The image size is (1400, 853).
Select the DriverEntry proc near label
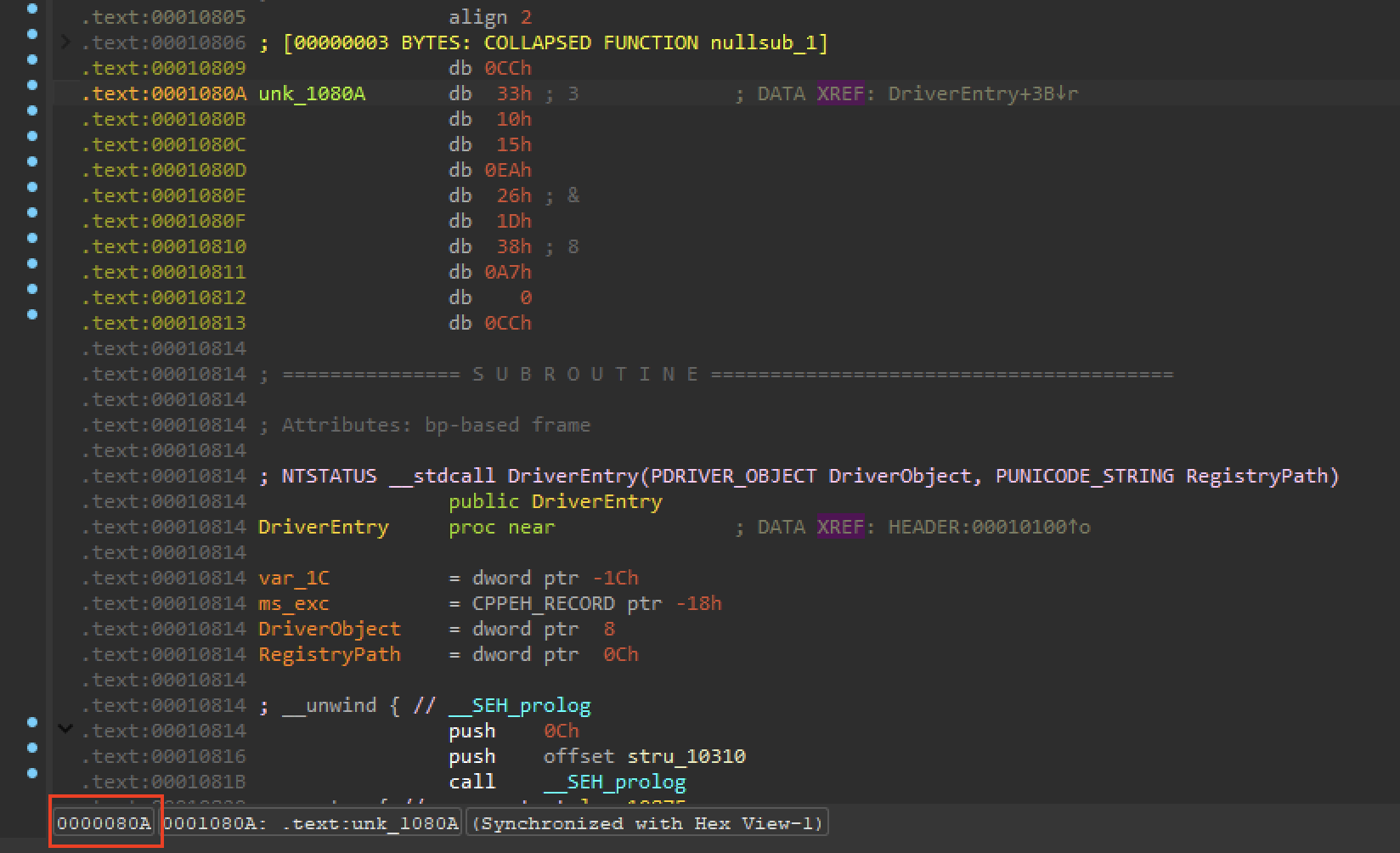click(324, 527)
